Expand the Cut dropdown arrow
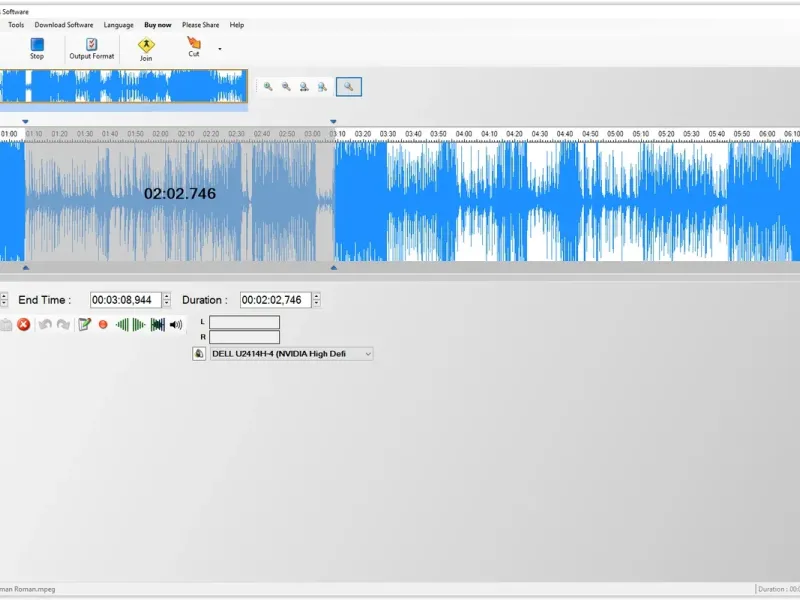Screen dimensions: 800x600 pos(220,48)
